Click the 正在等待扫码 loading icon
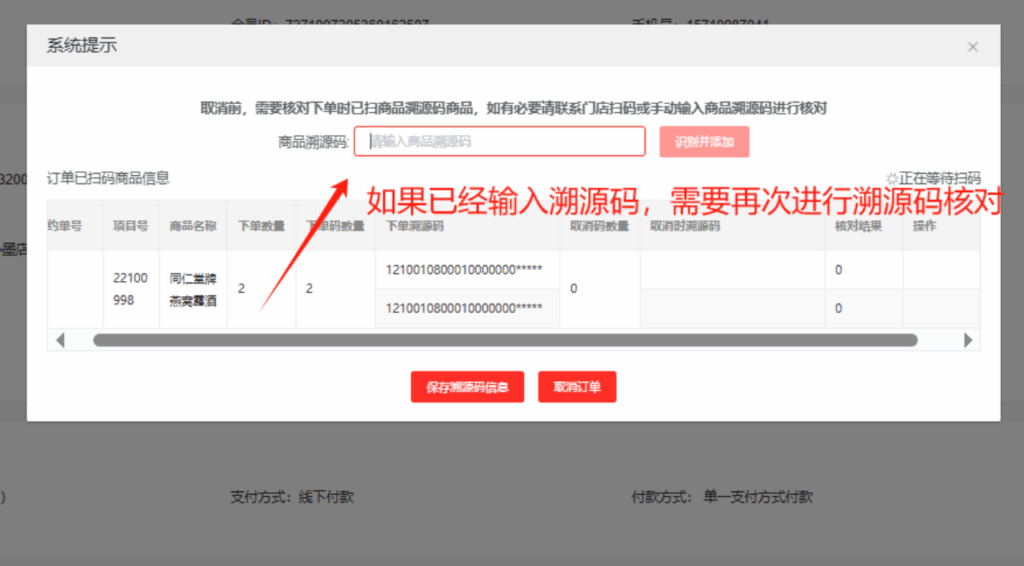 892,178
